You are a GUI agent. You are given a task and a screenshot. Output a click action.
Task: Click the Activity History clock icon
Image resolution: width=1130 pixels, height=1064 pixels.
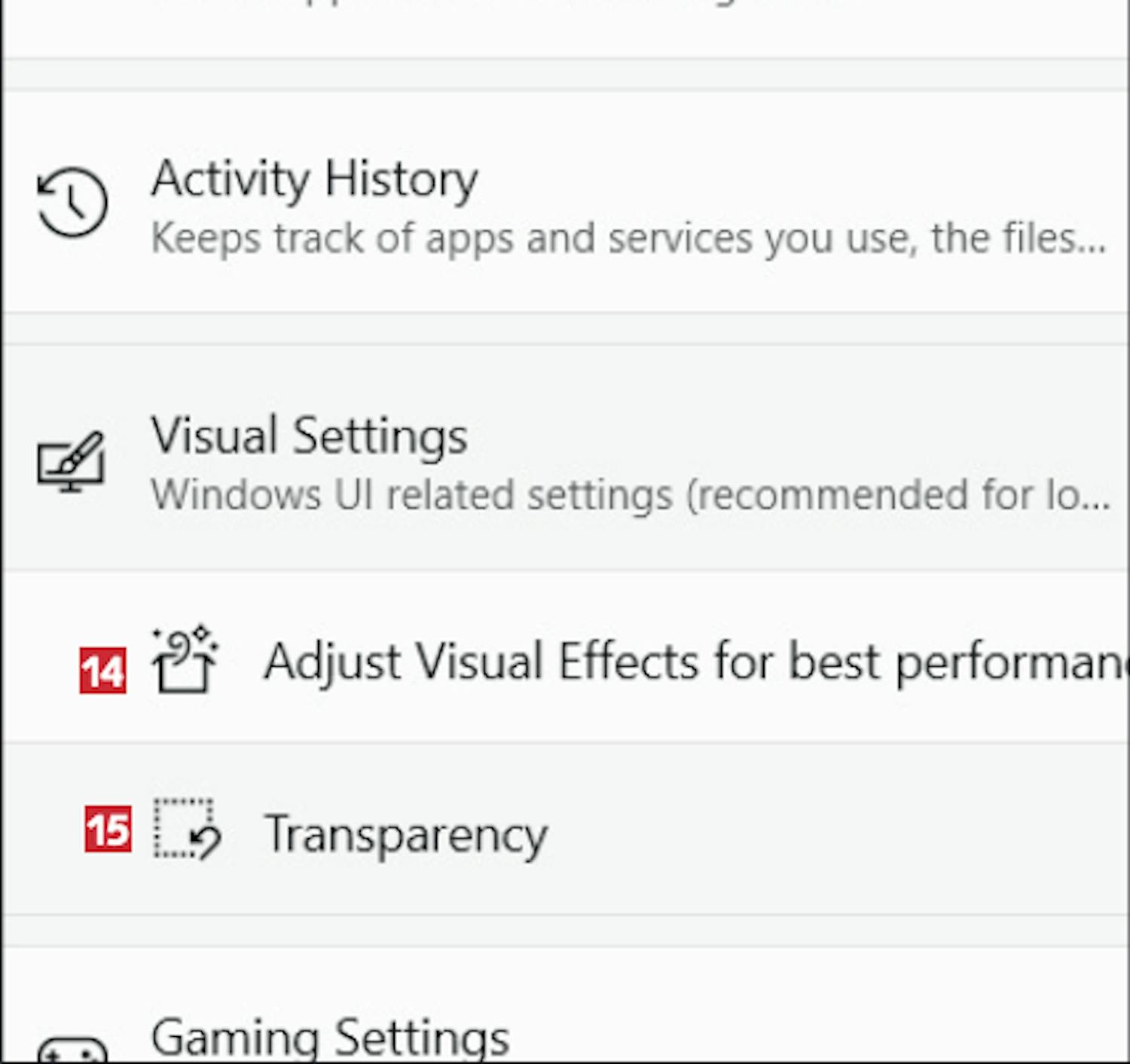(72, 202)
